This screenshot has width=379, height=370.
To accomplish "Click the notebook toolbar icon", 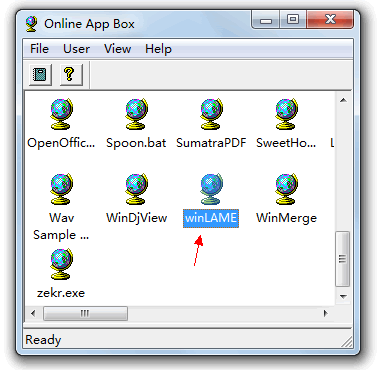I will tap(40, 74).
